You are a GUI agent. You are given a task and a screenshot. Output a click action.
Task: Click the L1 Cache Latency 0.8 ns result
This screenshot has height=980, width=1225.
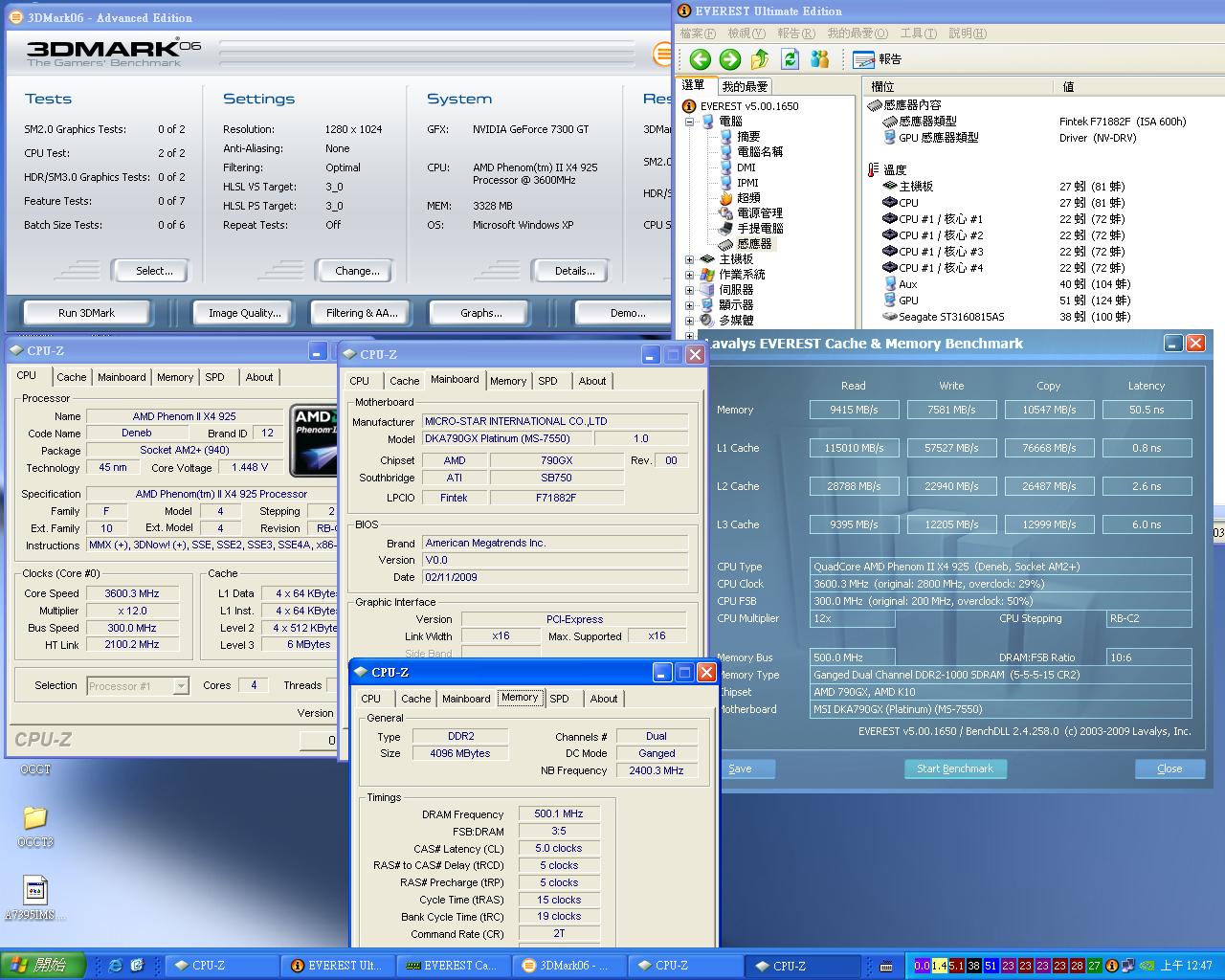(1147, 448)
